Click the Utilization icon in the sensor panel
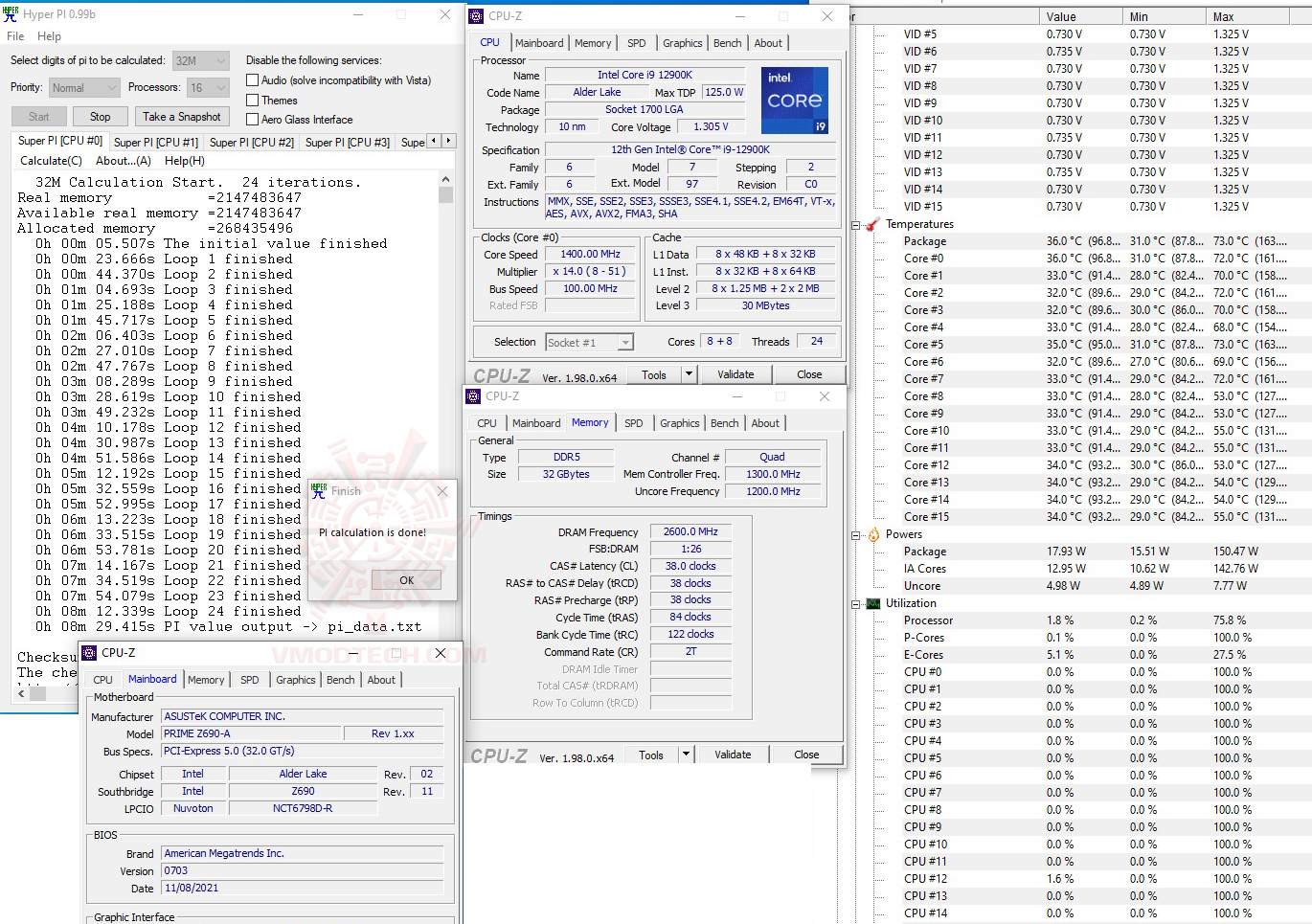The width and height of the screenshot is (1312, 924). [871, 603]
